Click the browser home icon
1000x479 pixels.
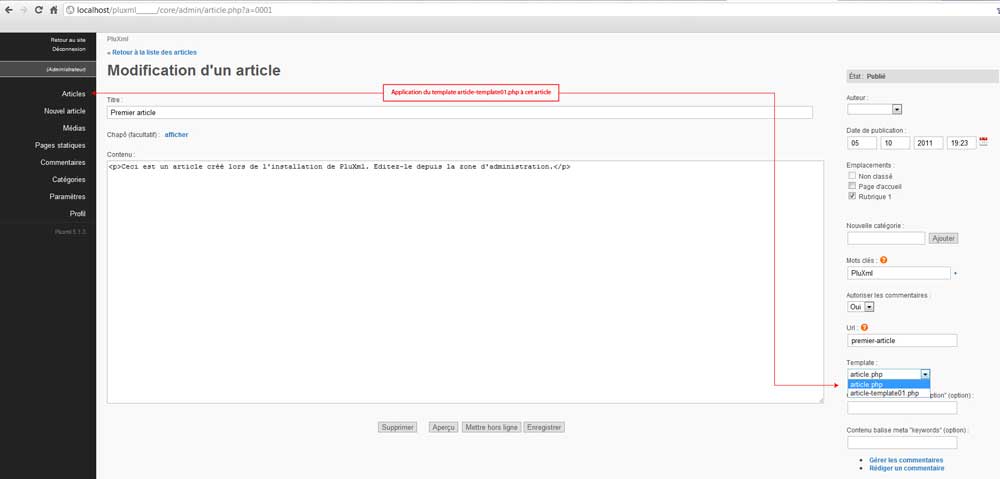53,9
